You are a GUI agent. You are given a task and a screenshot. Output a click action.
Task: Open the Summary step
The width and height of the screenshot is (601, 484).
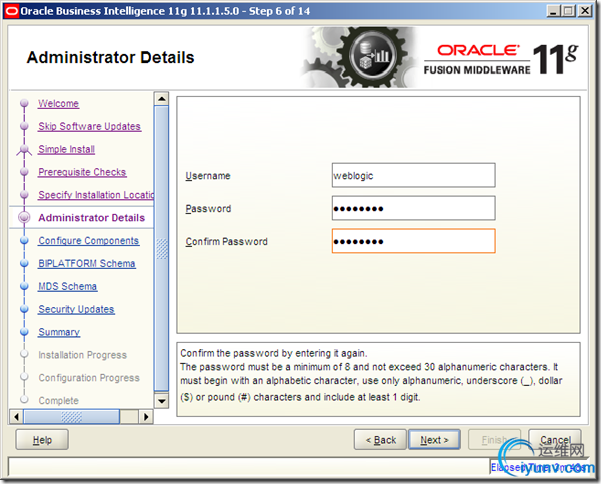[59, 332]
